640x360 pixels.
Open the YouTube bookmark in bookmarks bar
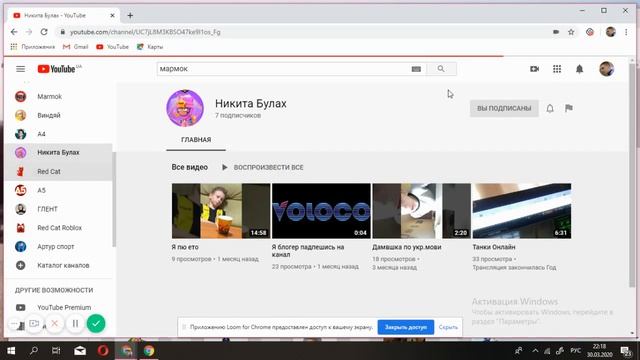(x=112, y=47)
